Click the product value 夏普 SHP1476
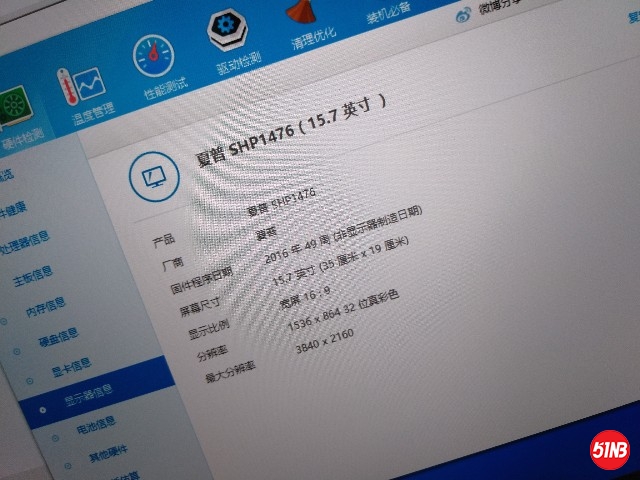 pos(282,201)
